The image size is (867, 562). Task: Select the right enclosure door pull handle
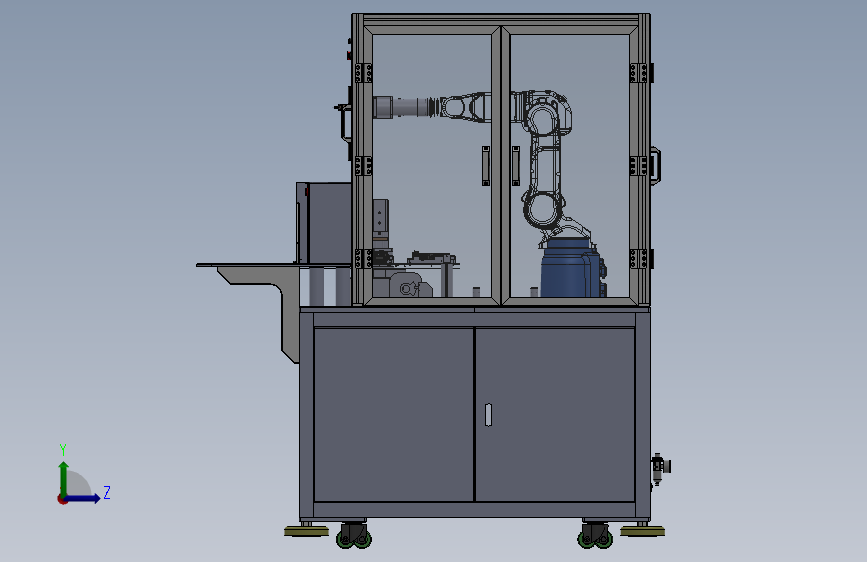pos(515,166)
